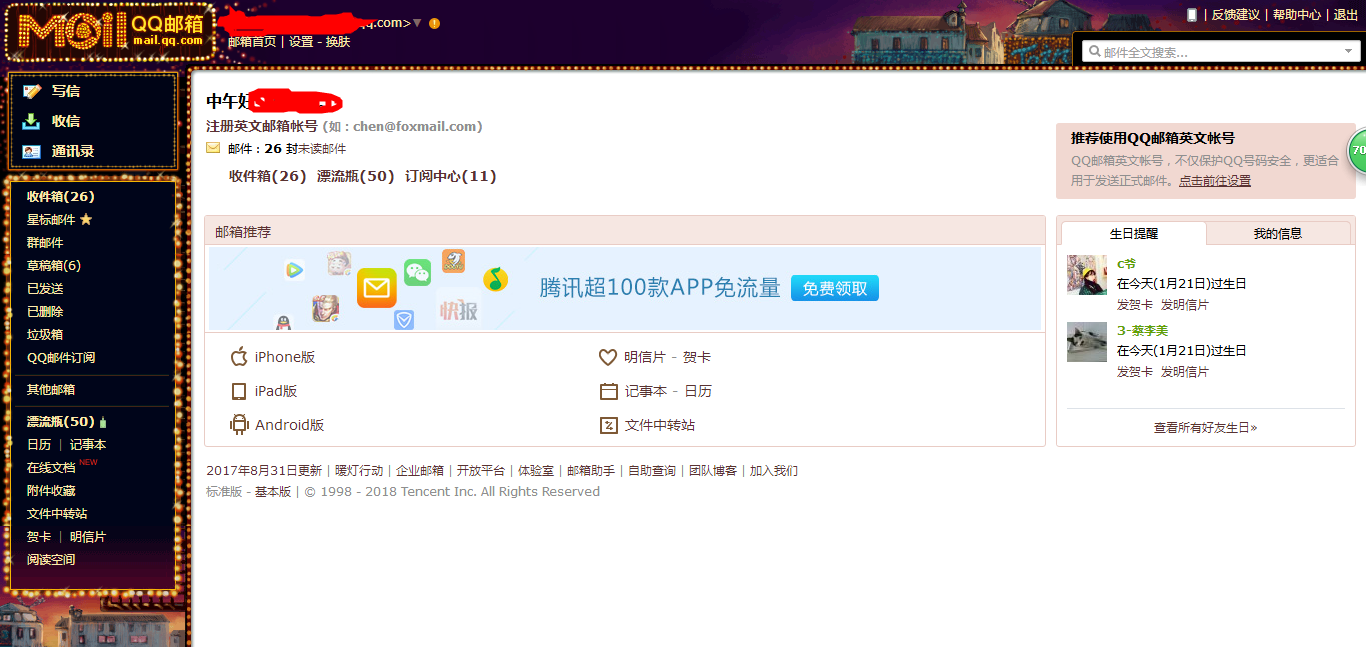Click the Android robot icon

click(x=239, y=425)
